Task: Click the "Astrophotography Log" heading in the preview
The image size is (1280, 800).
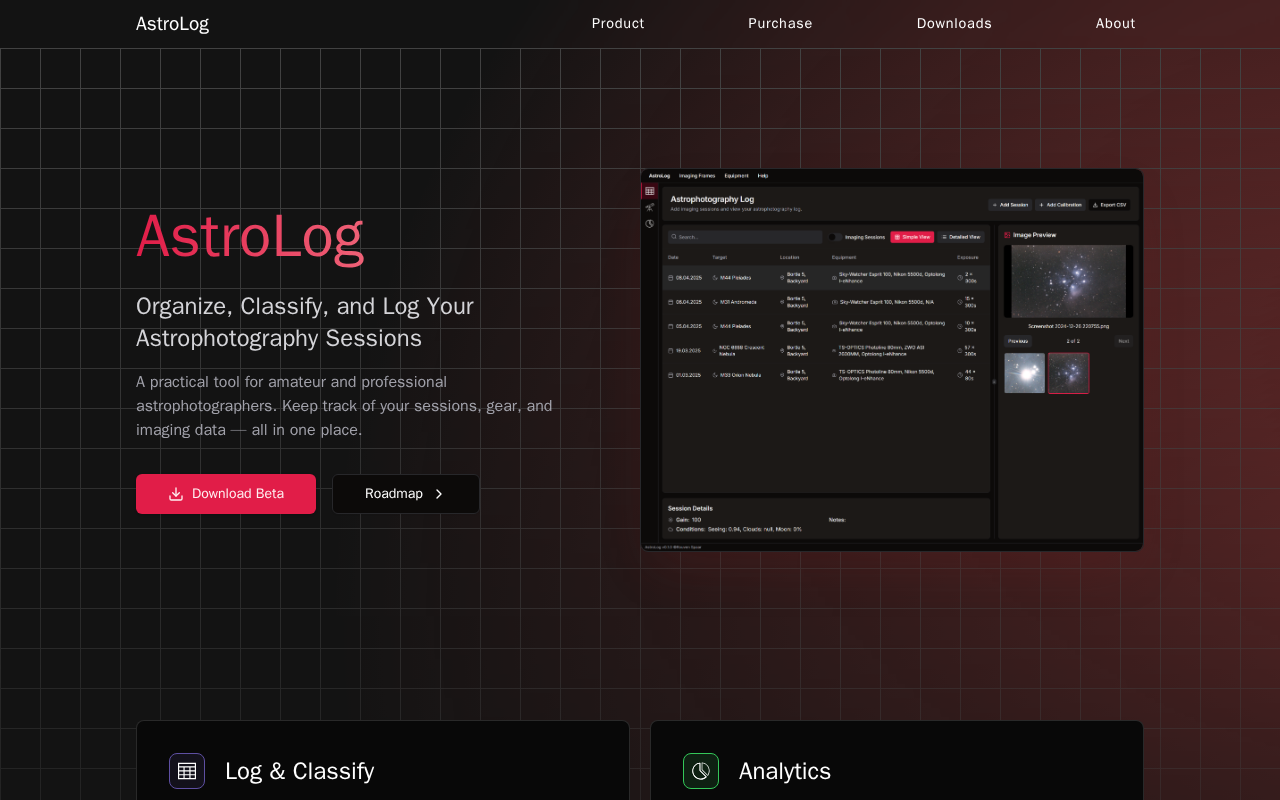Action: pos(712,199)
